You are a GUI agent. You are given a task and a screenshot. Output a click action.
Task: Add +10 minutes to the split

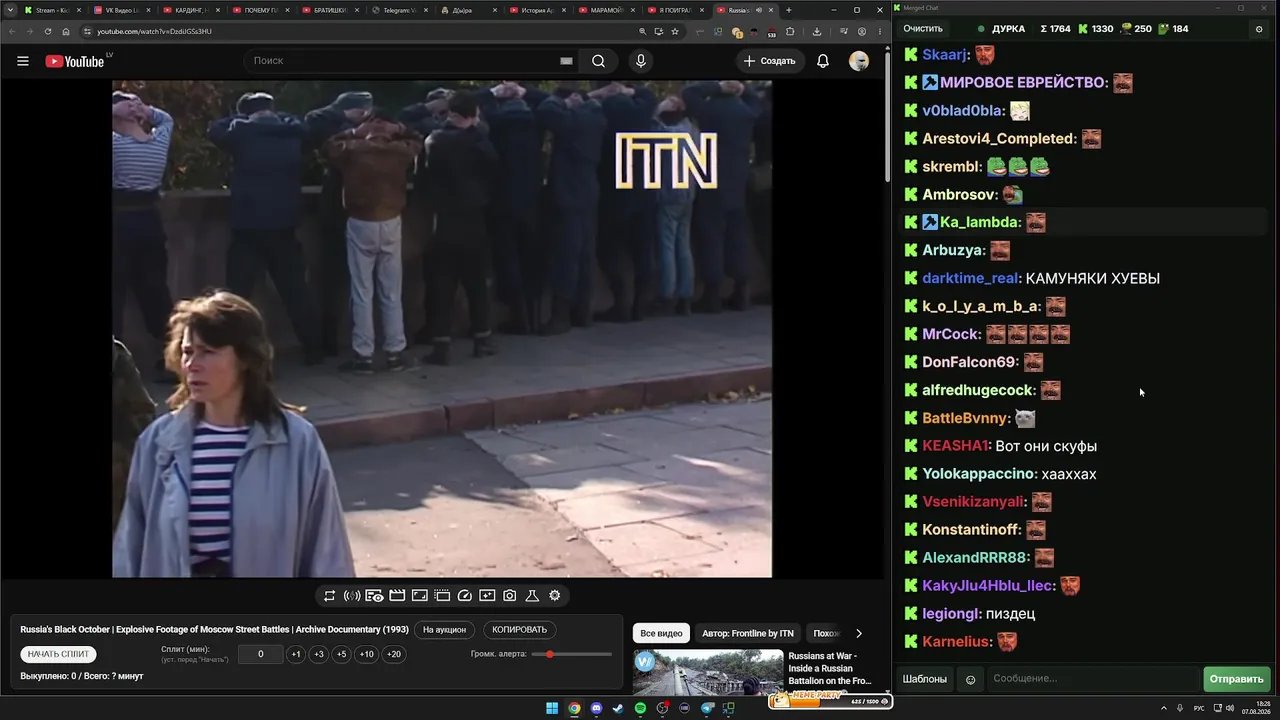367,654
